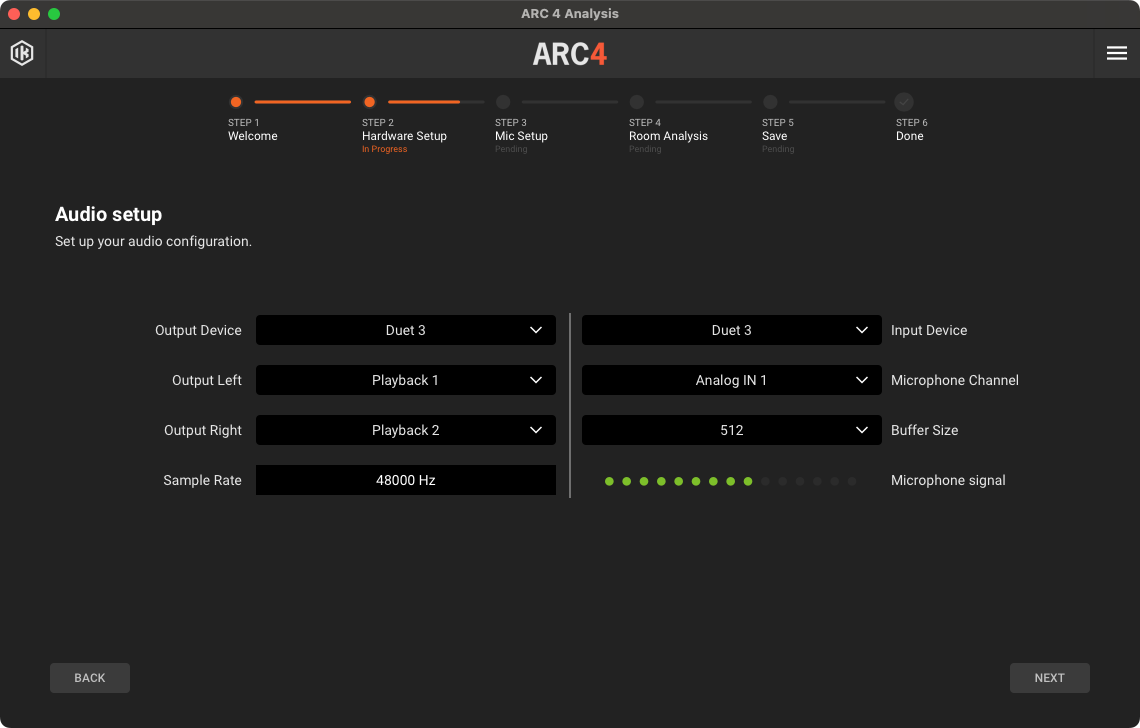The width and height of the screenshot is (1140, 728).
Task: Close the ARC 4 Analysis window
Action: point(14,14)
